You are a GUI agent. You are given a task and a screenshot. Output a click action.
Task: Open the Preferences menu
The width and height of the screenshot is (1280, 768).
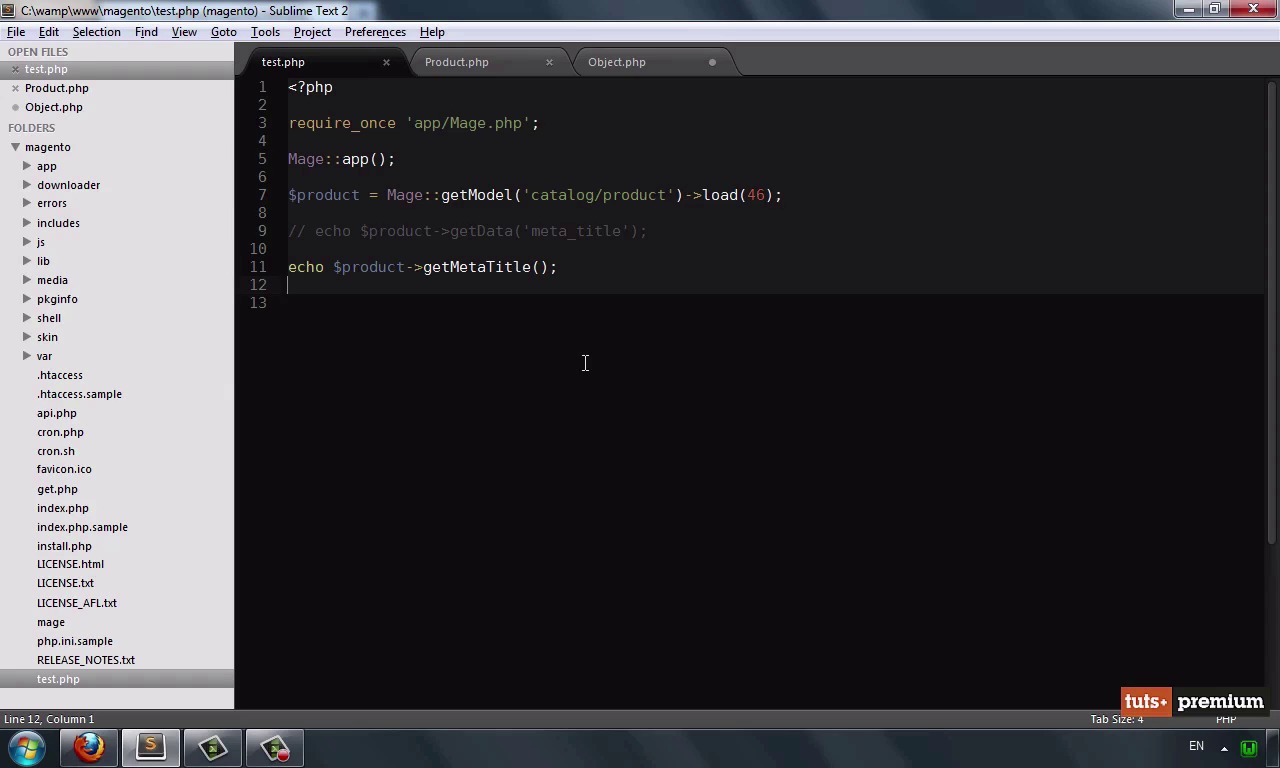375,32
